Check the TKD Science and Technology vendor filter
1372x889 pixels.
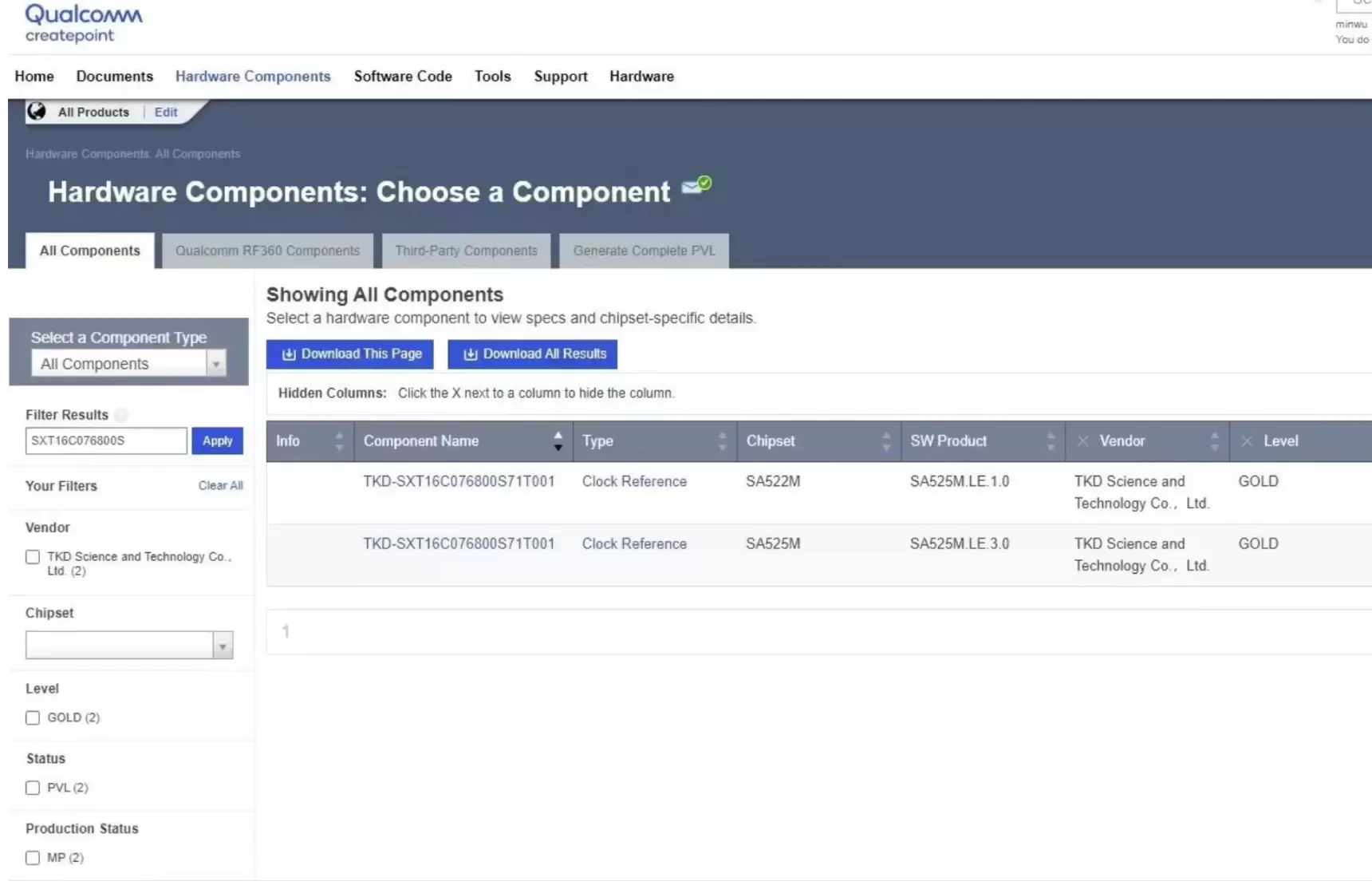[x=33, y=557]
